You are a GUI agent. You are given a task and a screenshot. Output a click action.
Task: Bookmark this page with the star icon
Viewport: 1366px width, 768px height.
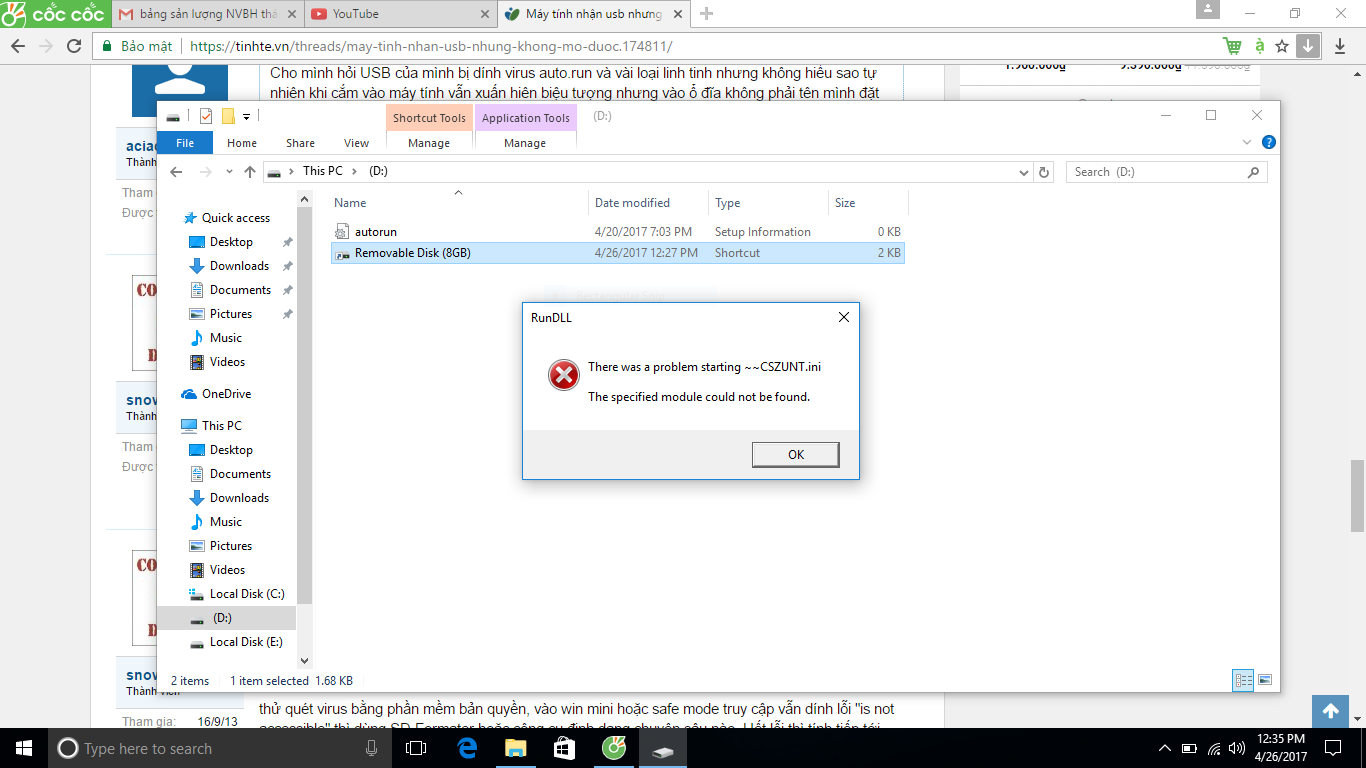[x=1282, y=46]
